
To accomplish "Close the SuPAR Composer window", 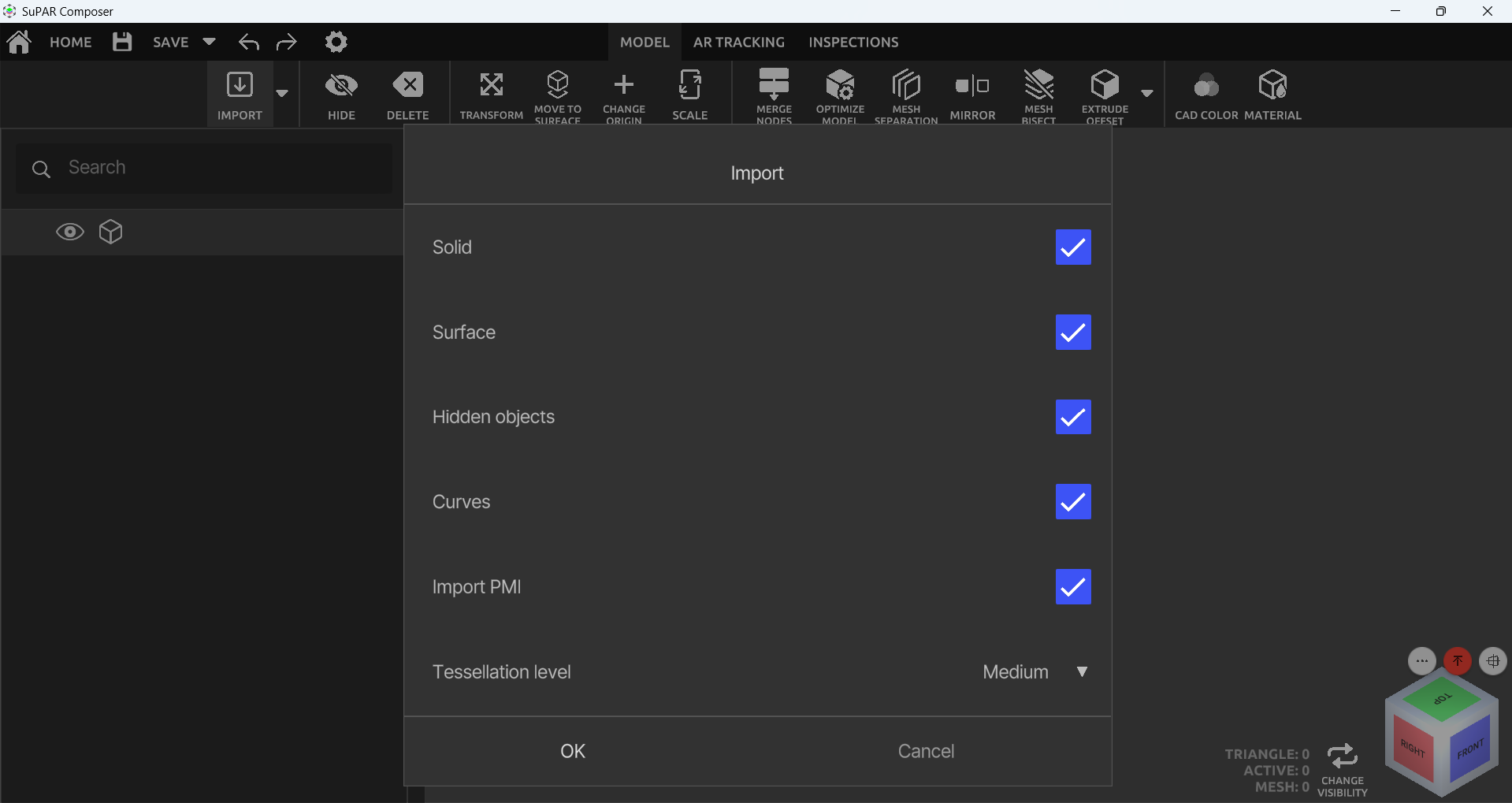I will [1488, 11].
